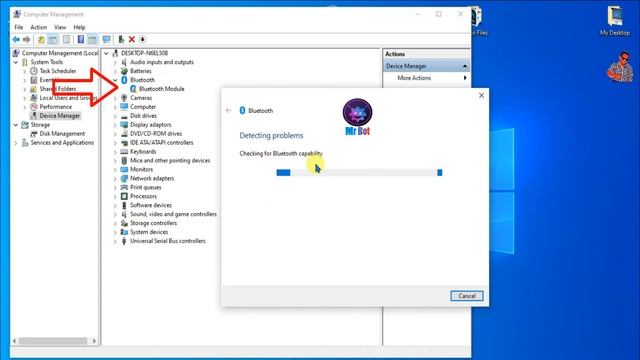The height and width of the screenshot is (360, 640).
Task: Select Device Manager in the console tree
Action: [x=60, y=116]
